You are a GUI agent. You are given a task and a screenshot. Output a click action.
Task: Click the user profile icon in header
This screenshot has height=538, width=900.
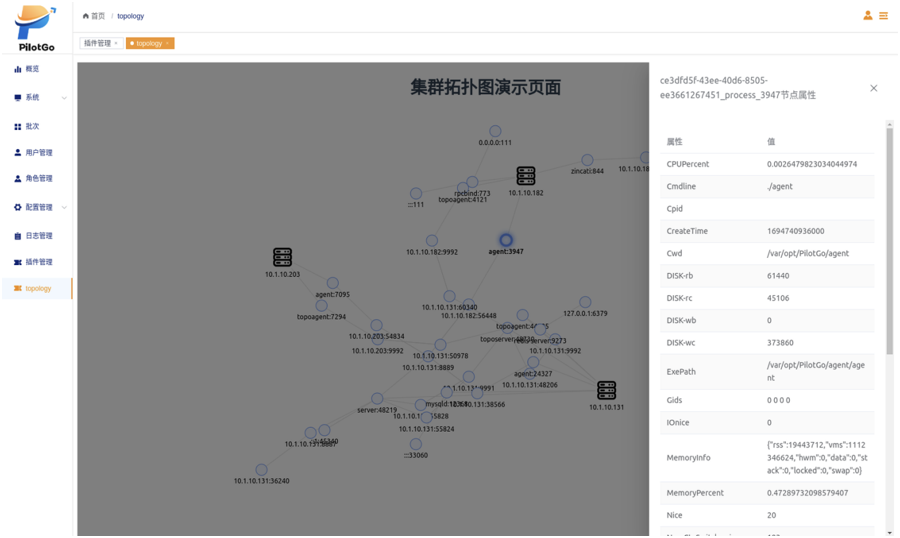867,15
